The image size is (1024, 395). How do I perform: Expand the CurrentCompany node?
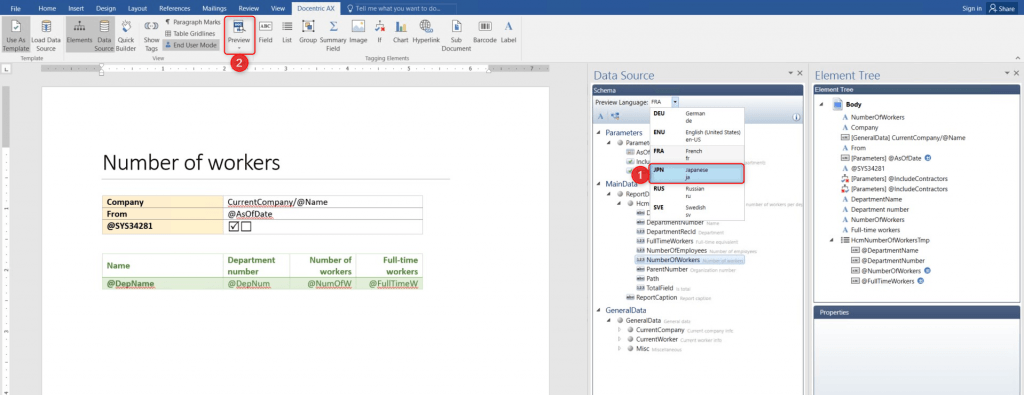[620, 330]
